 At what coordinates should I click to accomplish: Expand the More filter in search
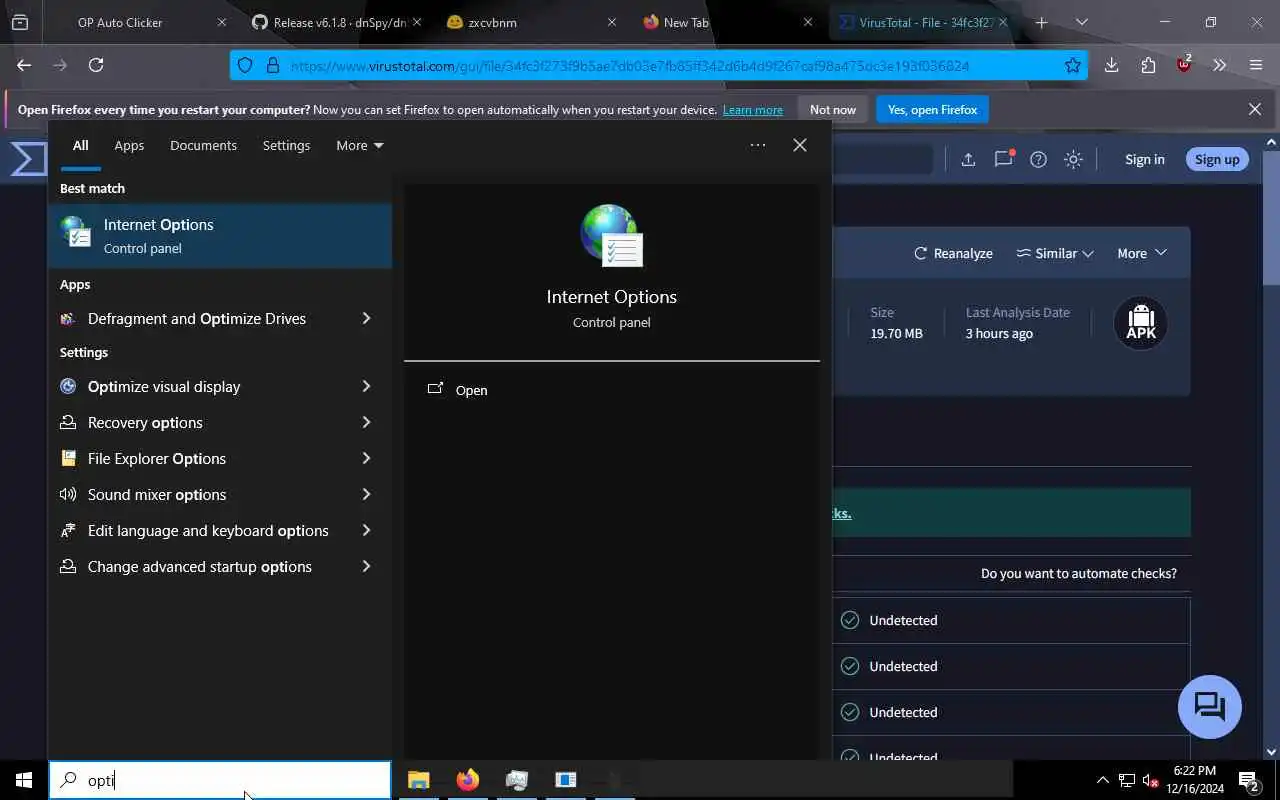tap(360, 145)
